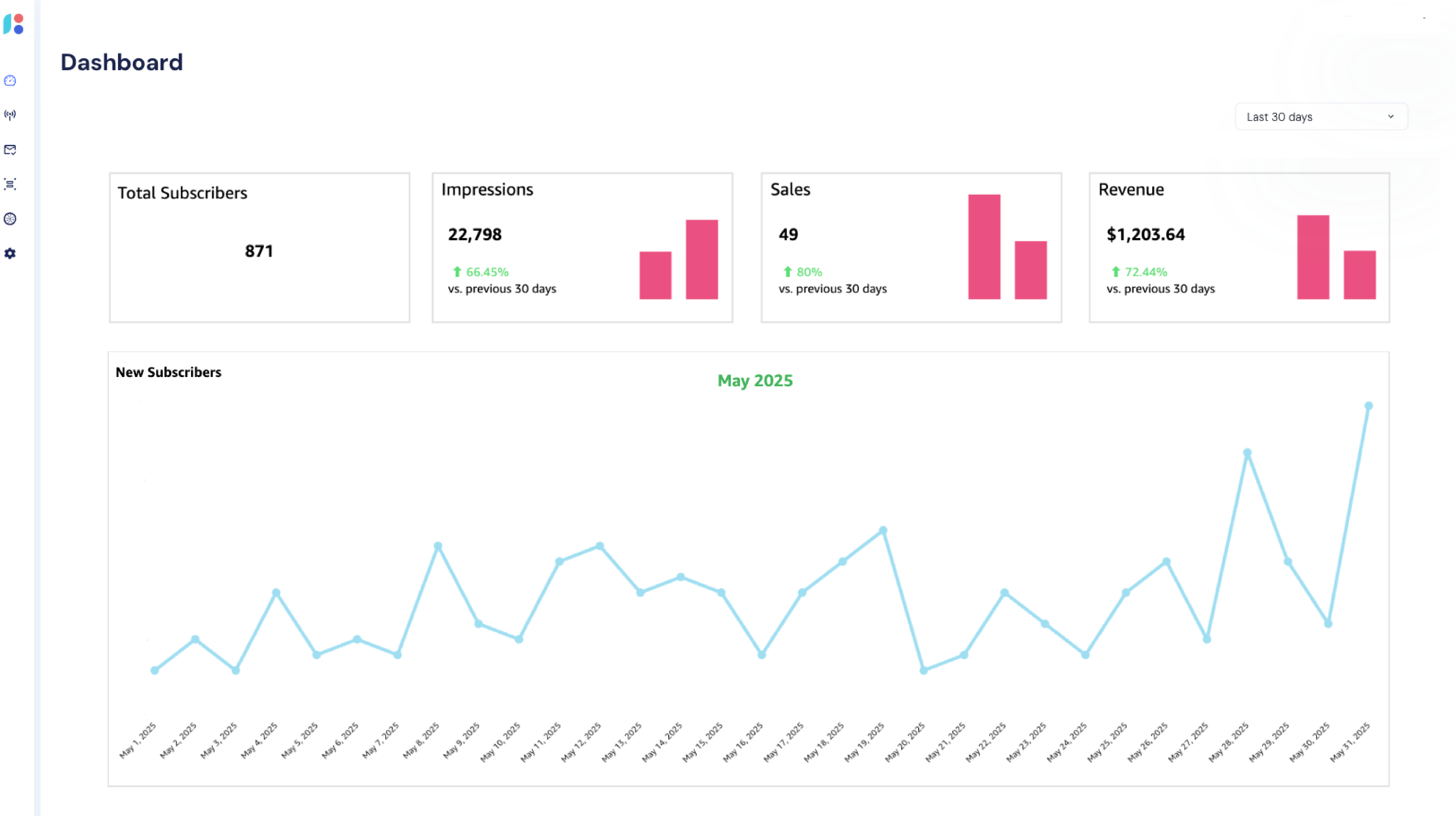
Task: Open the scan-frame list sidebar icon
Action: click(x=10, y=184)
